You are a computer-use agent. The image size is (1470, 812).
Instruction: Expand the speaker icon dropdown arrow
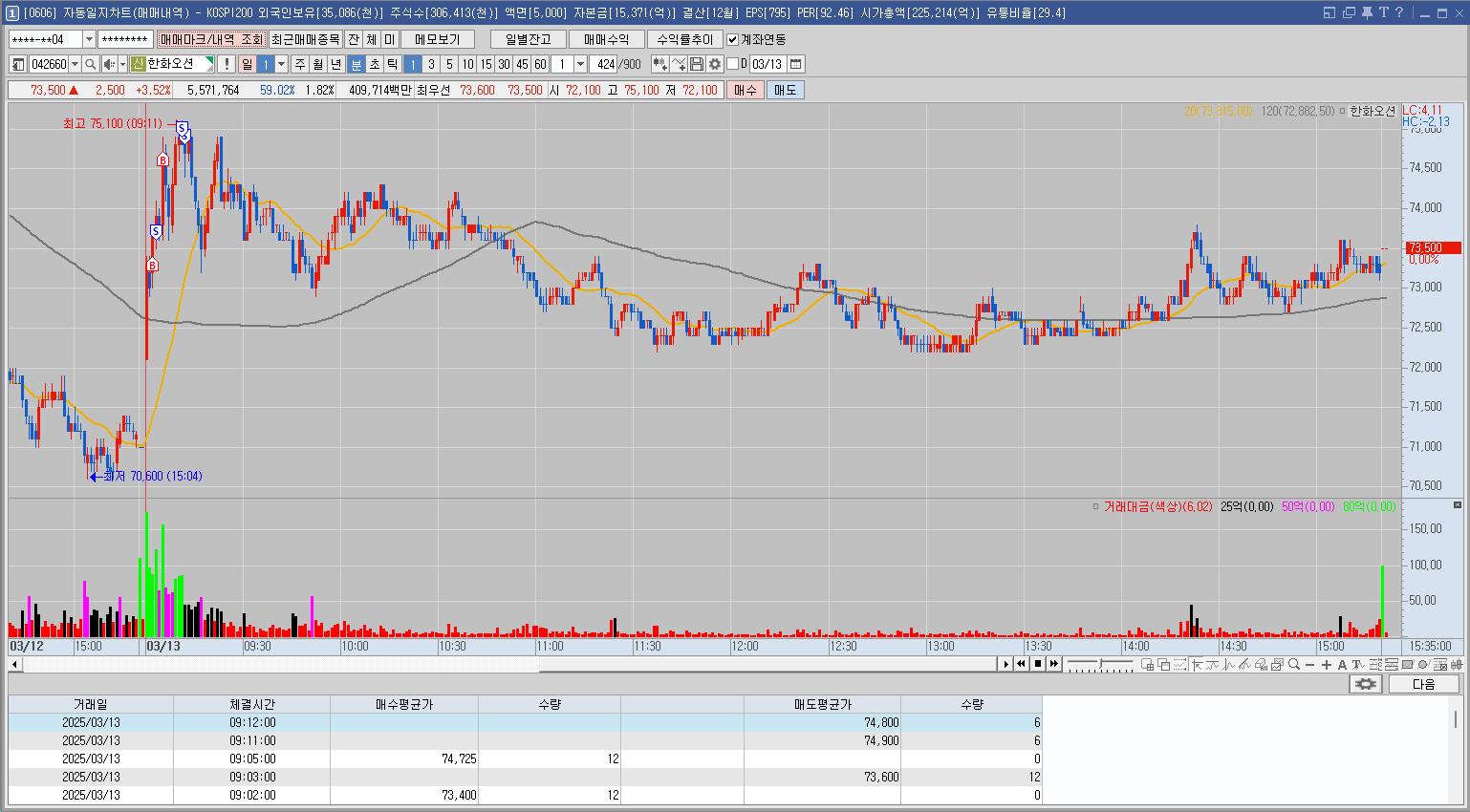point(122,64)
